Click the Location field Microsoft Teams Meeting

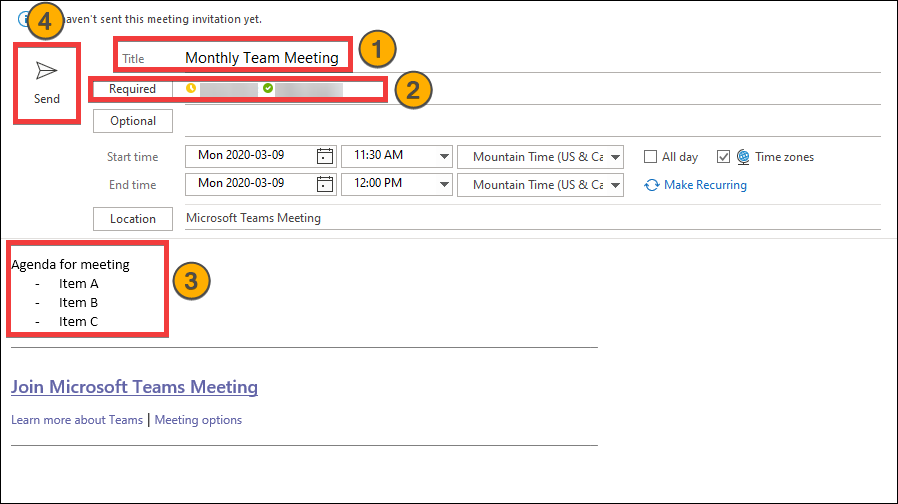click(x=533, y=218)
